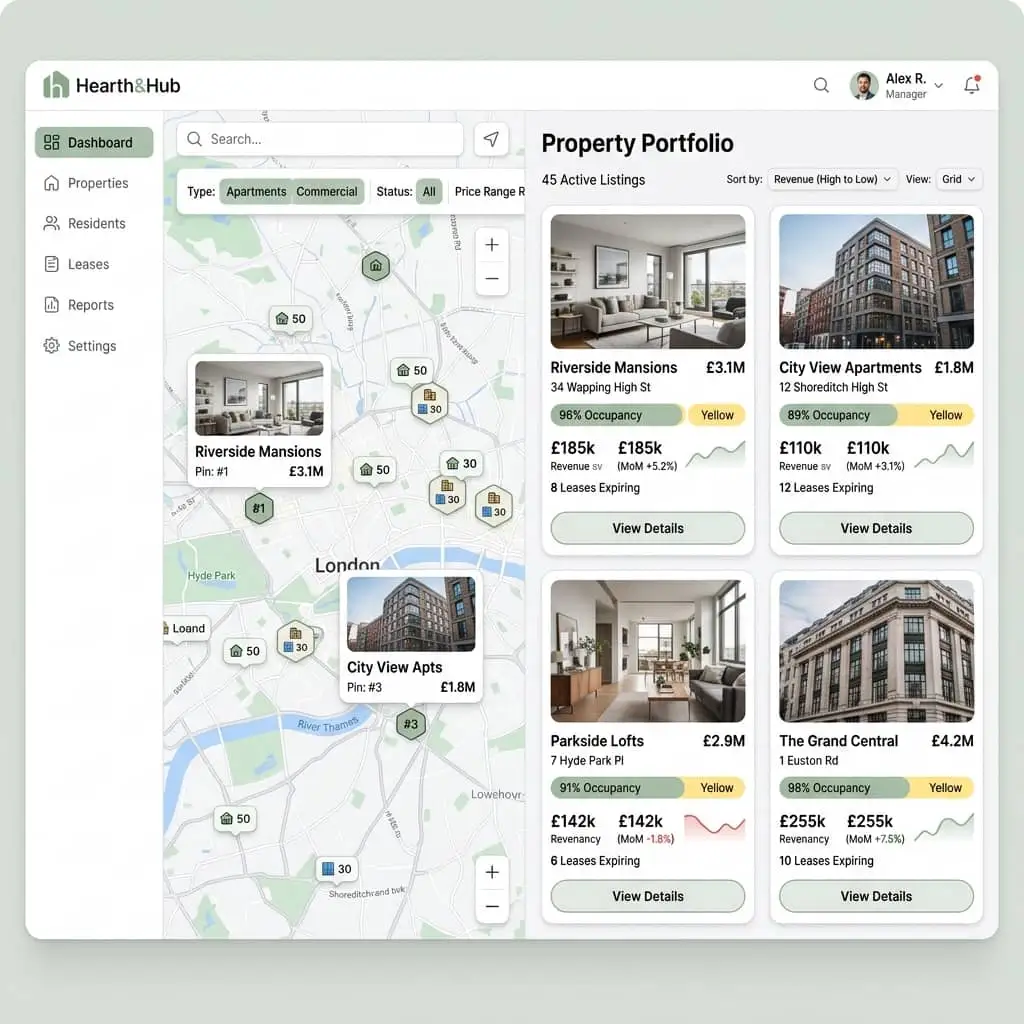Image resolution: width=1024 pixels, height=1024 pixels.
Task: Click "6 Leases Expiring" text
Action: pyautogui.click(x=595, y=861)
